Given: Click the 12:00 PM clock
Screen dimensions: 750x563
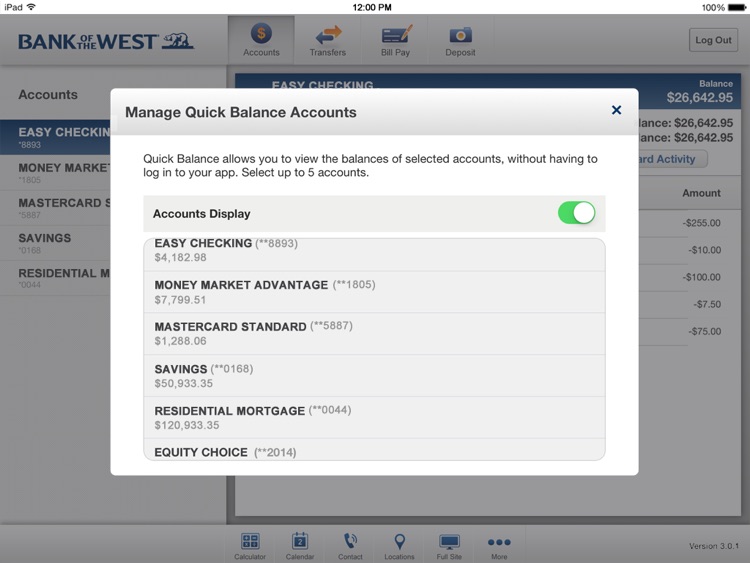Looking at the screenshot, I should pyautogui.click(x=372, y=7).
